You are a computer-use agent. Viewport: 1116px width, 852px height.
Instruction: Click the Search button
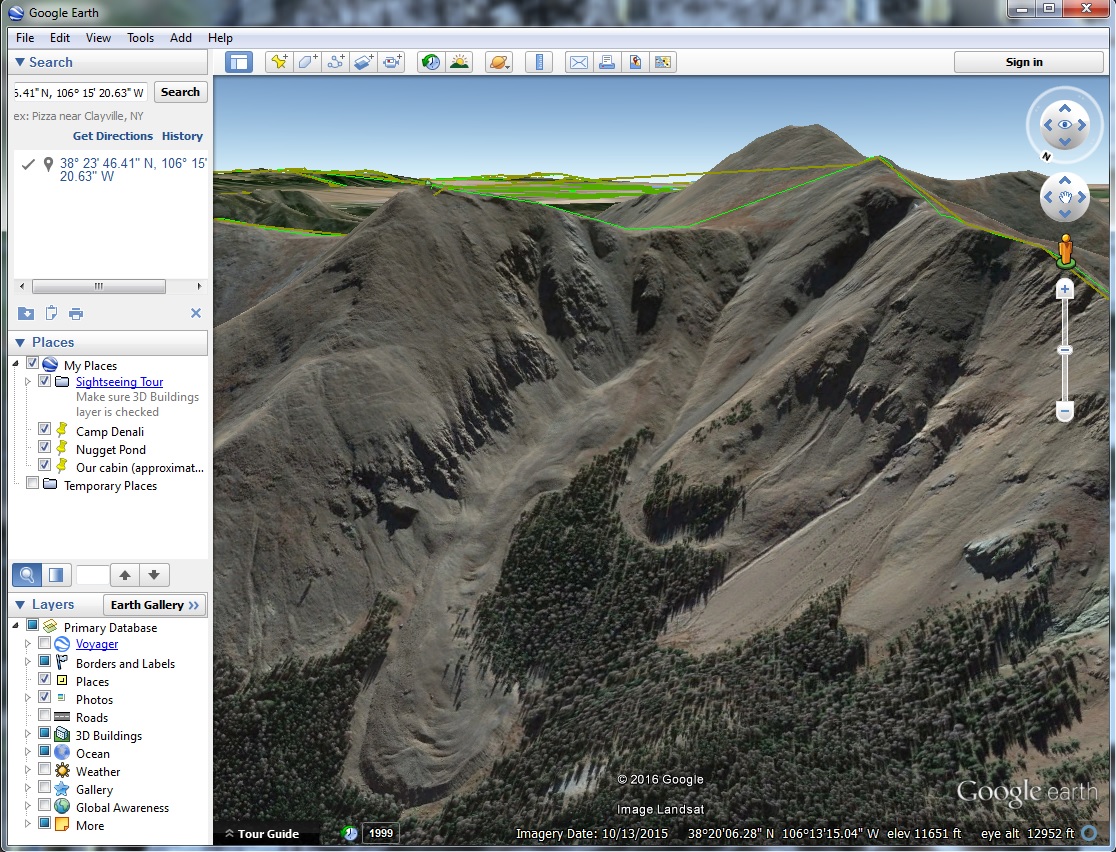[x=180, y=92]
